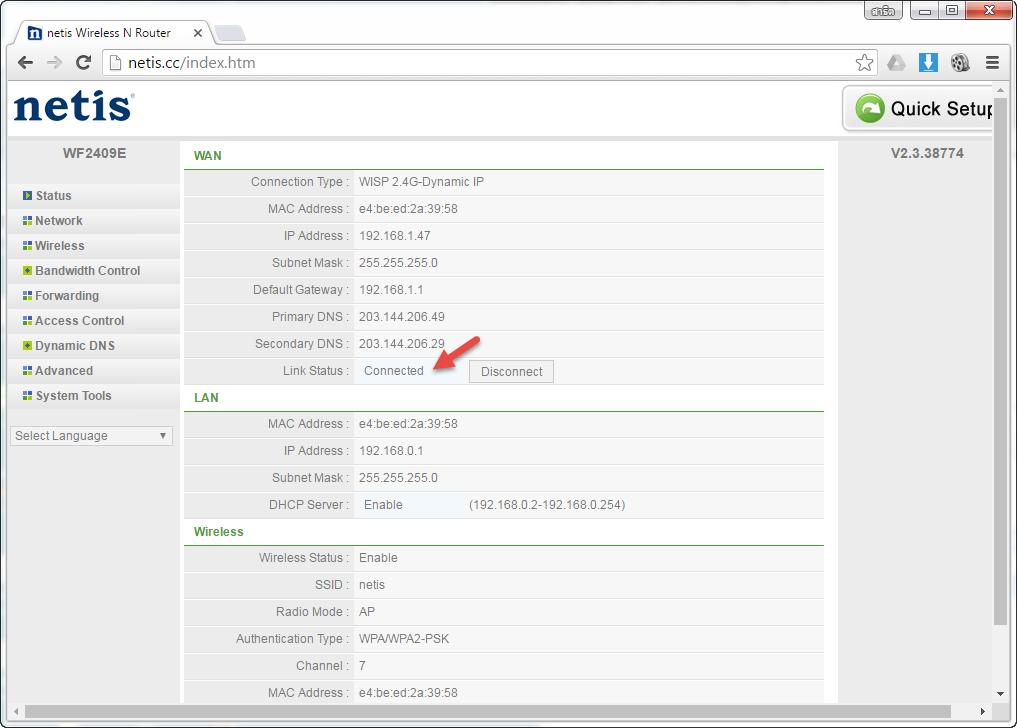Screen dimensions: 1017x728
Task: Click DHCP Server Enable value
Action: pyautogui.click(x=383, y=505)
